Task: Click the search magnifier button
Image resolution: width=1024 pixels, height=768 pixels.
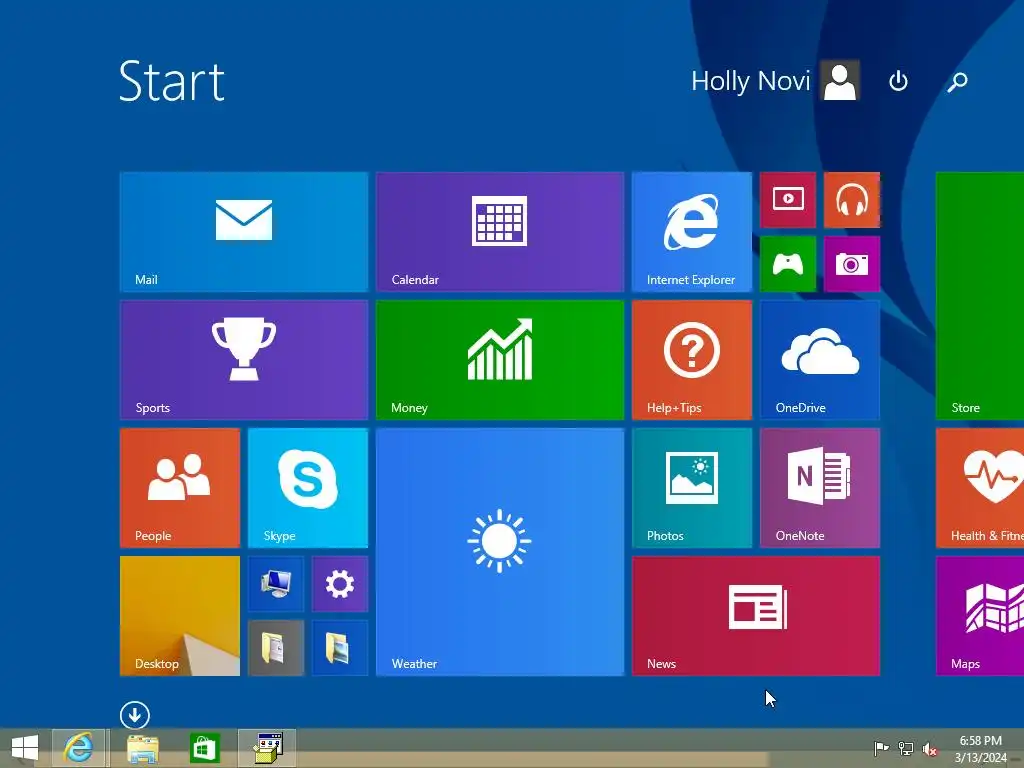Action: click(x=957, y=82)
